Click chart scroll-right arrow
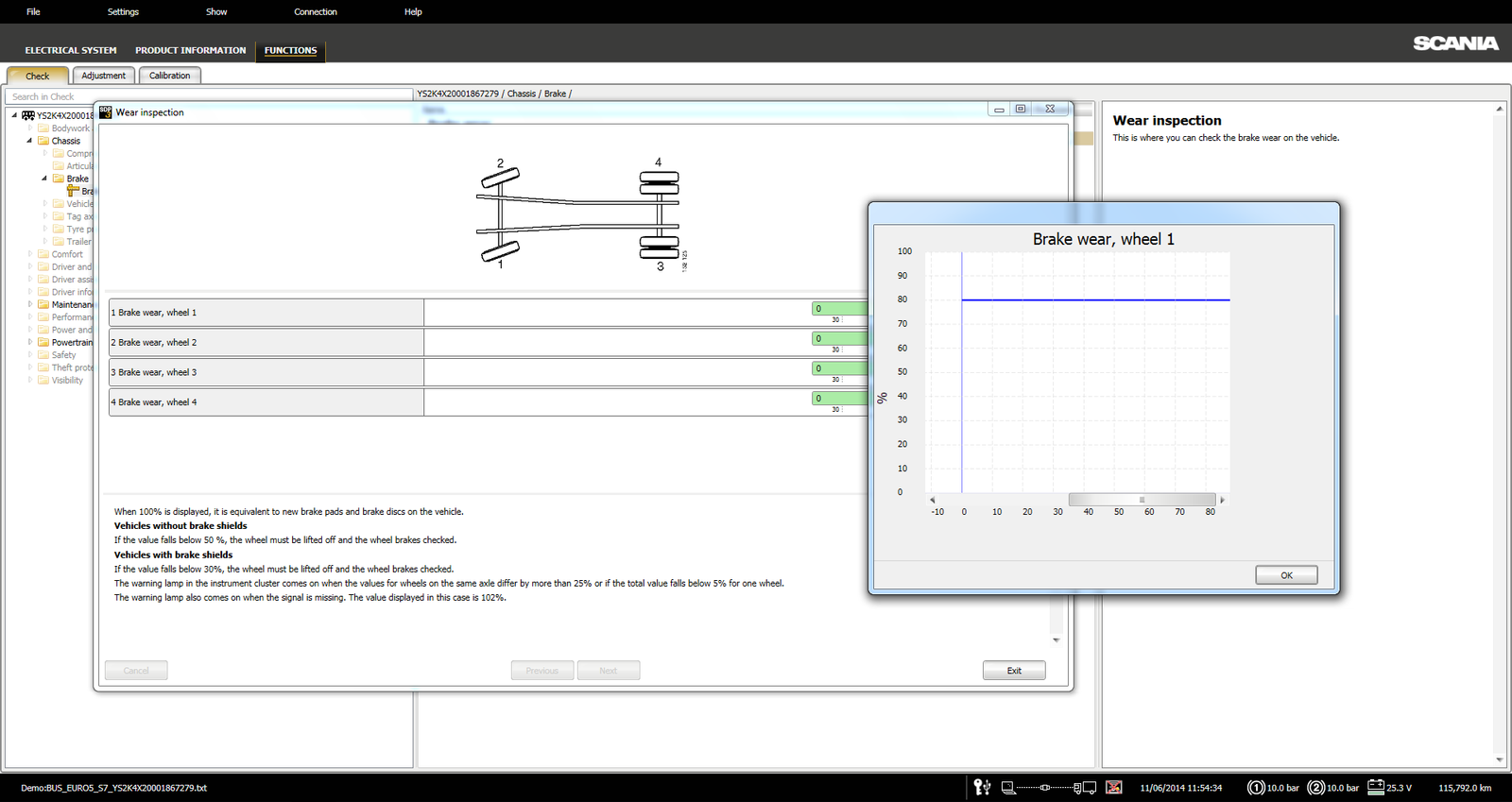 (1222, 500)
